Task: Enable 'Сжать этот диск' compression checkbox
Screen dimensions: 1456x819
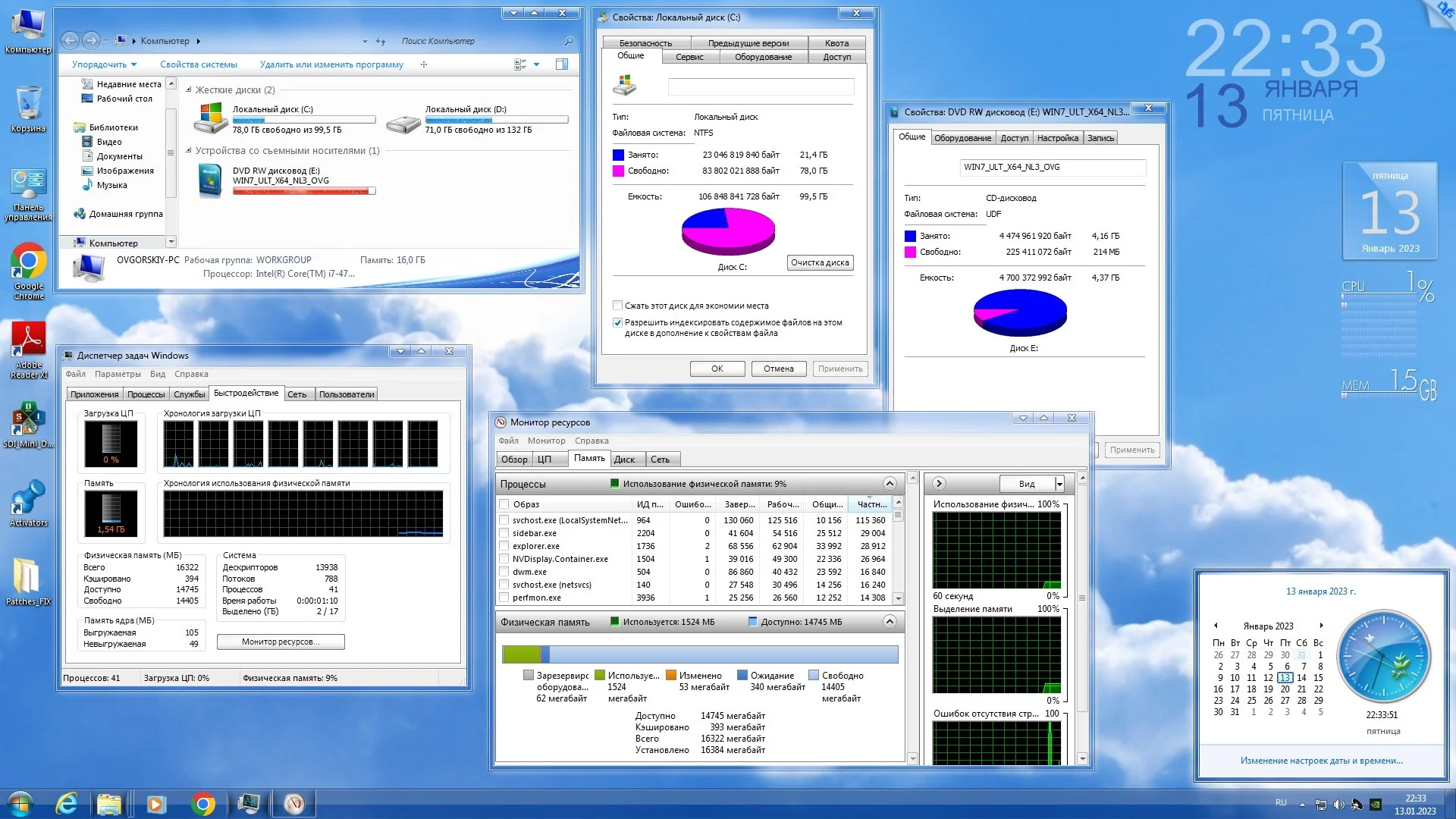Action: coord(617,306)
